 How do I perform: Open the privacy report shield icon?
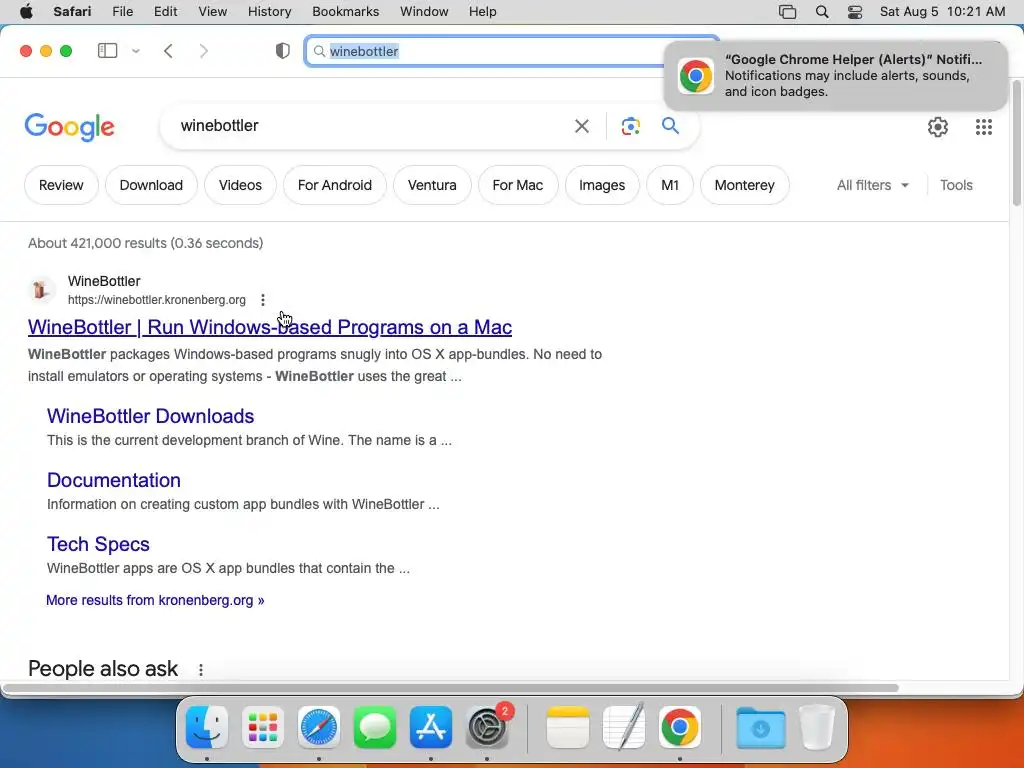282,51
